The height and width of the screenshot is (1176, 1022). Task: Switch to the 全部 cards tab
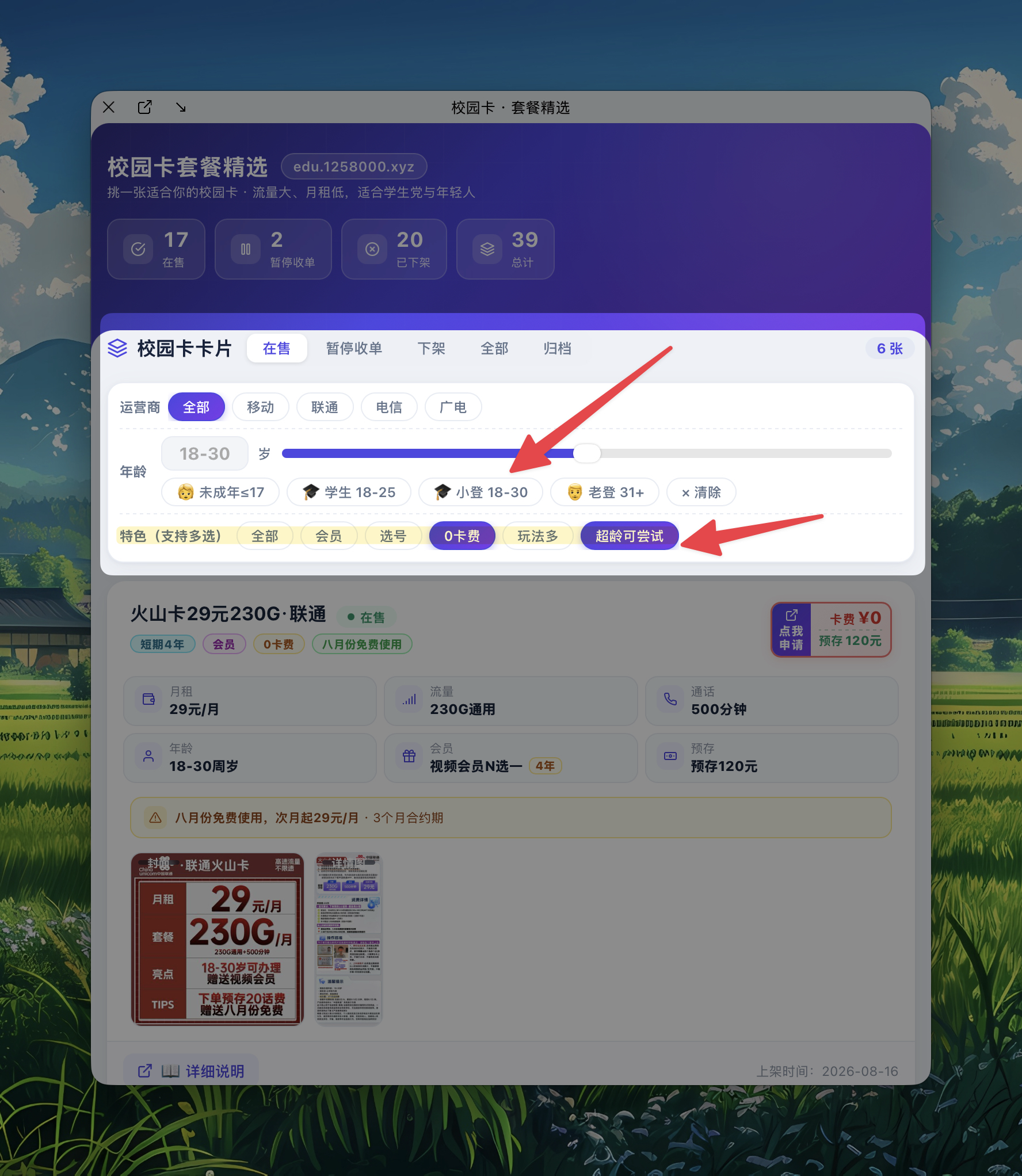[494, 349]
